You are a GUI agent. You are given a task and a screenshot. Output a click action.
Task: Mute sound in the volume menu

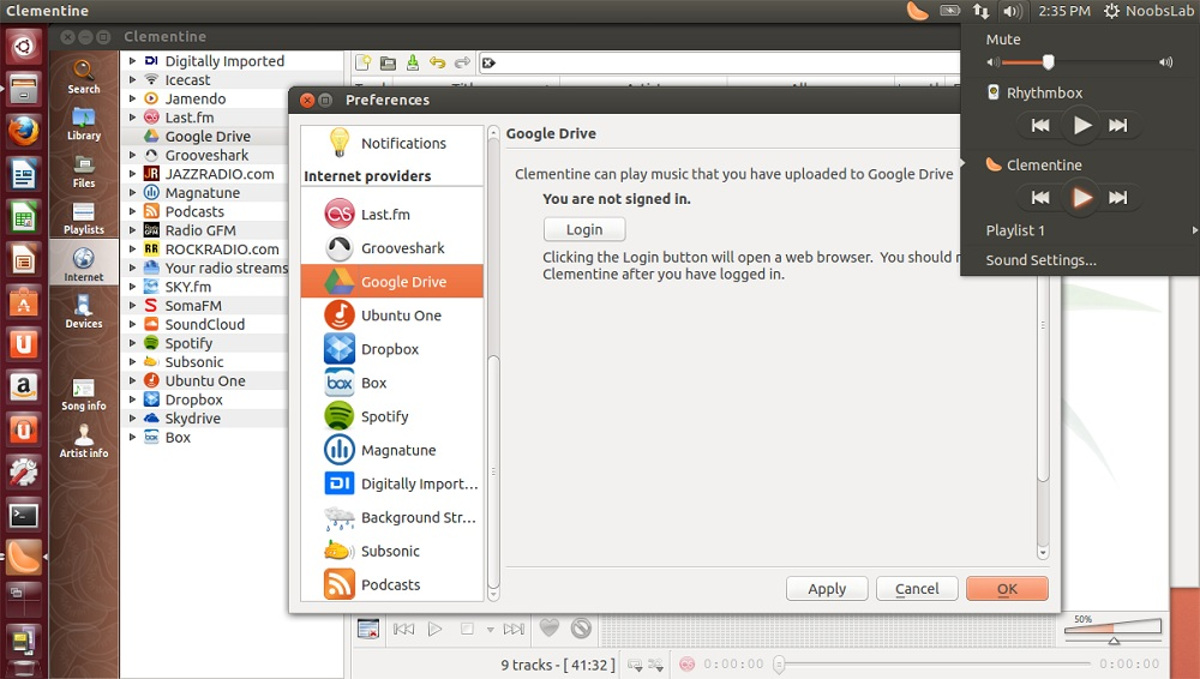(x=1003, y=40)
